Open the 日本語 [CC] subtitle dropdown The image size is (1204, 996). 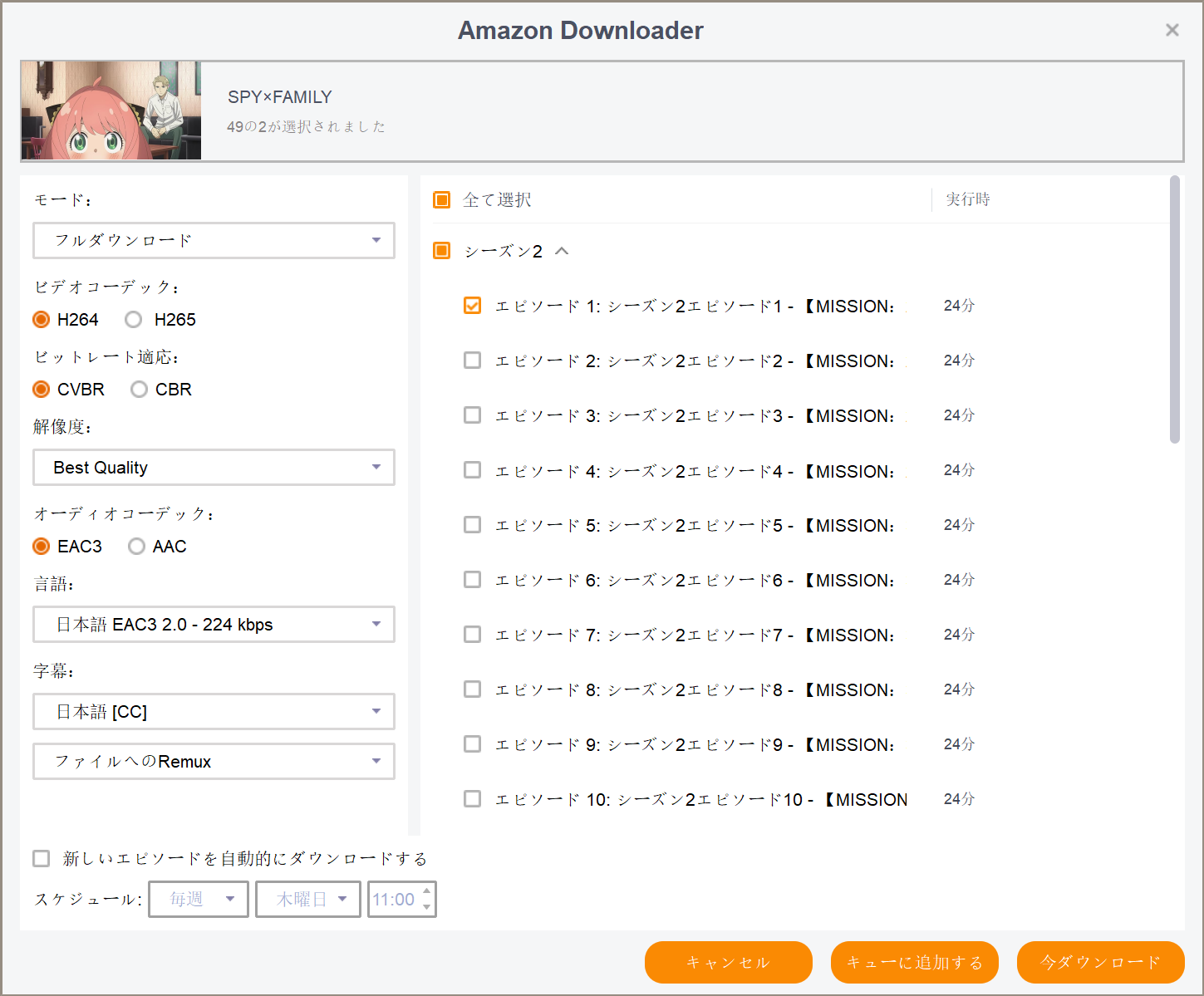[214, 712]
